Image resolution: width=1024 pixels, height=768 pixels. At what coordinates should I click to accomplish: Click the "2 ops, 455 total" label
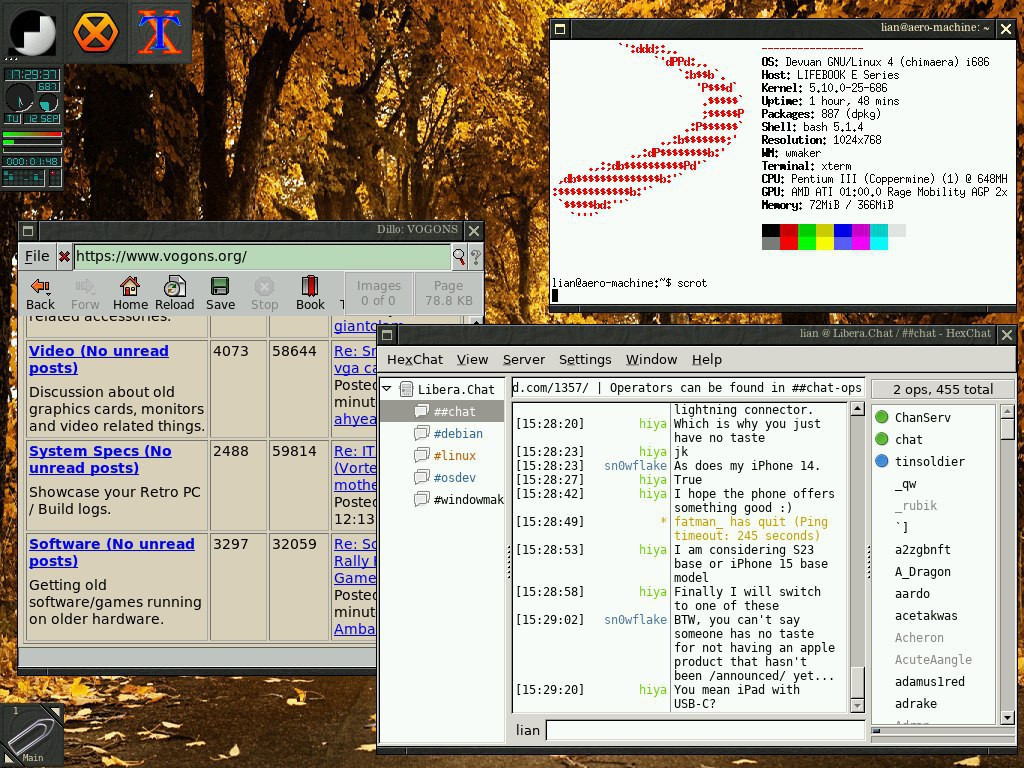click(943, 389)
